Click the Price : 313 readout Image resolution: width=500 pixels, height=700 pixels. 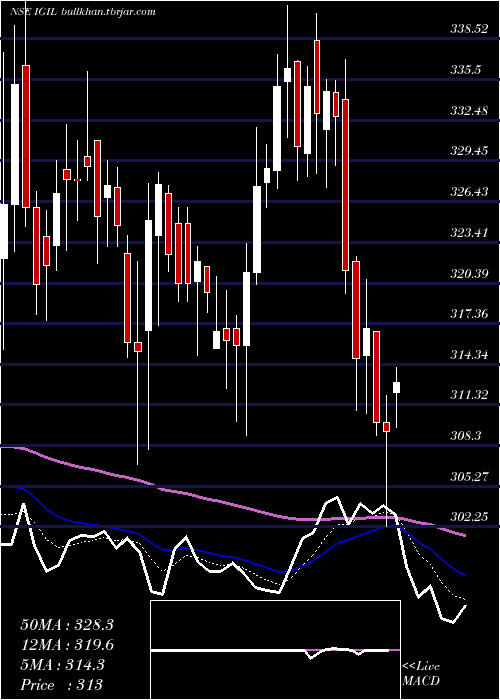62,685
